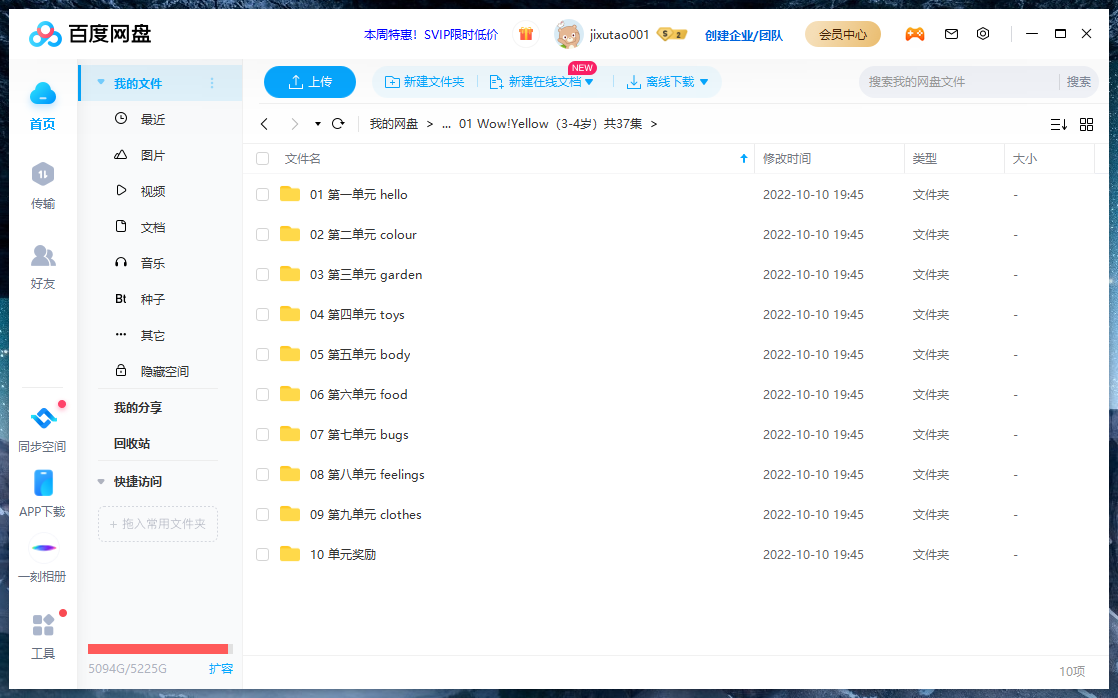The width and height of the screenshot is (1118, 698).
Task: Collapse the 快捷访问 section
Action: pos(100,479)
